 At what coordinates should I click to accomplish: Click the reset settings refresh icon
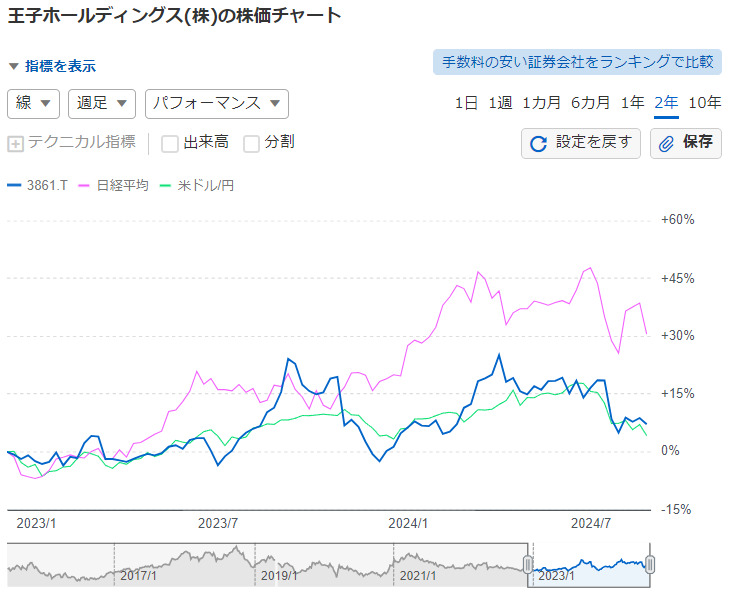538,143
